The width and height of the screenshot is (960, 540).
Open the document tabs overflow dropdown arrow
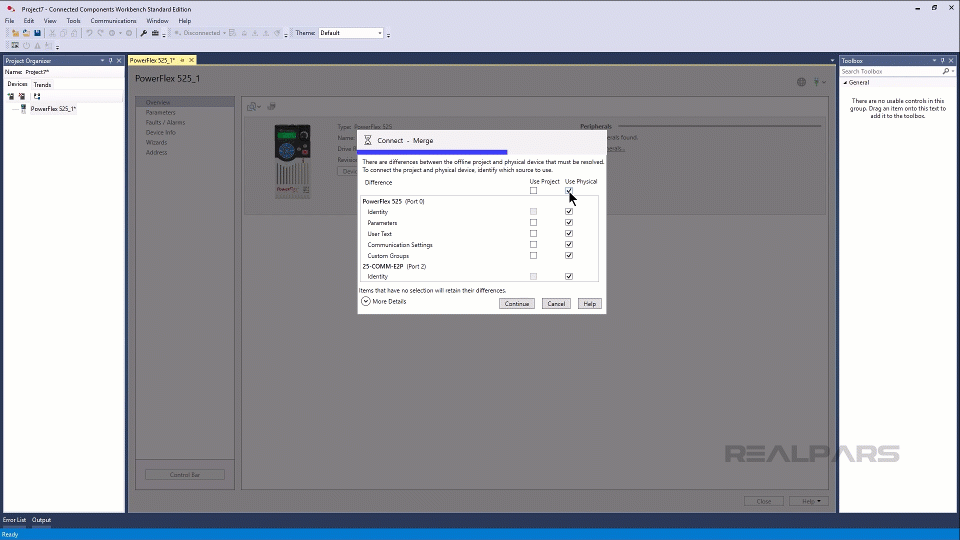[832, 61]
